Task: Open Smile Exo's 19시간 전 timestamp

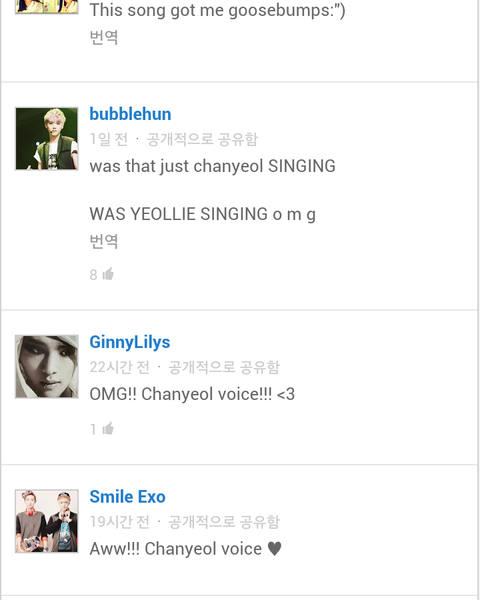Action: (119, 522)
